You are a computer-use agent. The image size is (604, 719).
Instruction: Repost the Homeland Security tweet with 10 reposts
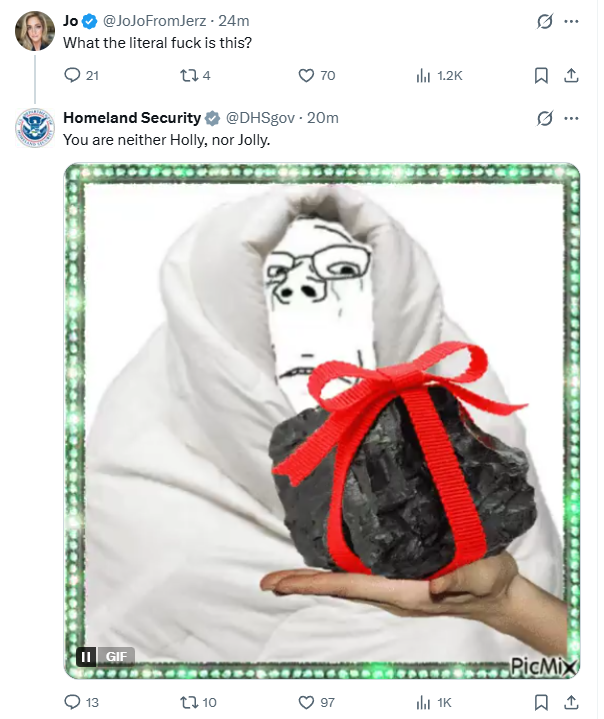click(188, 702)
